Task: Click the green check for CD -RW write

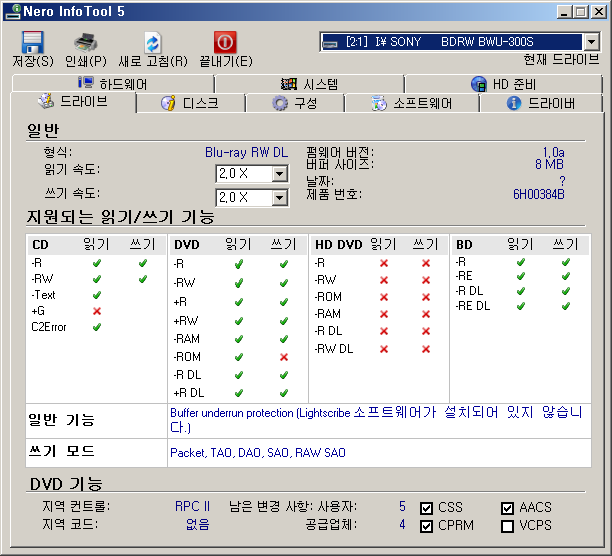Action: click(x=142, y=279)
